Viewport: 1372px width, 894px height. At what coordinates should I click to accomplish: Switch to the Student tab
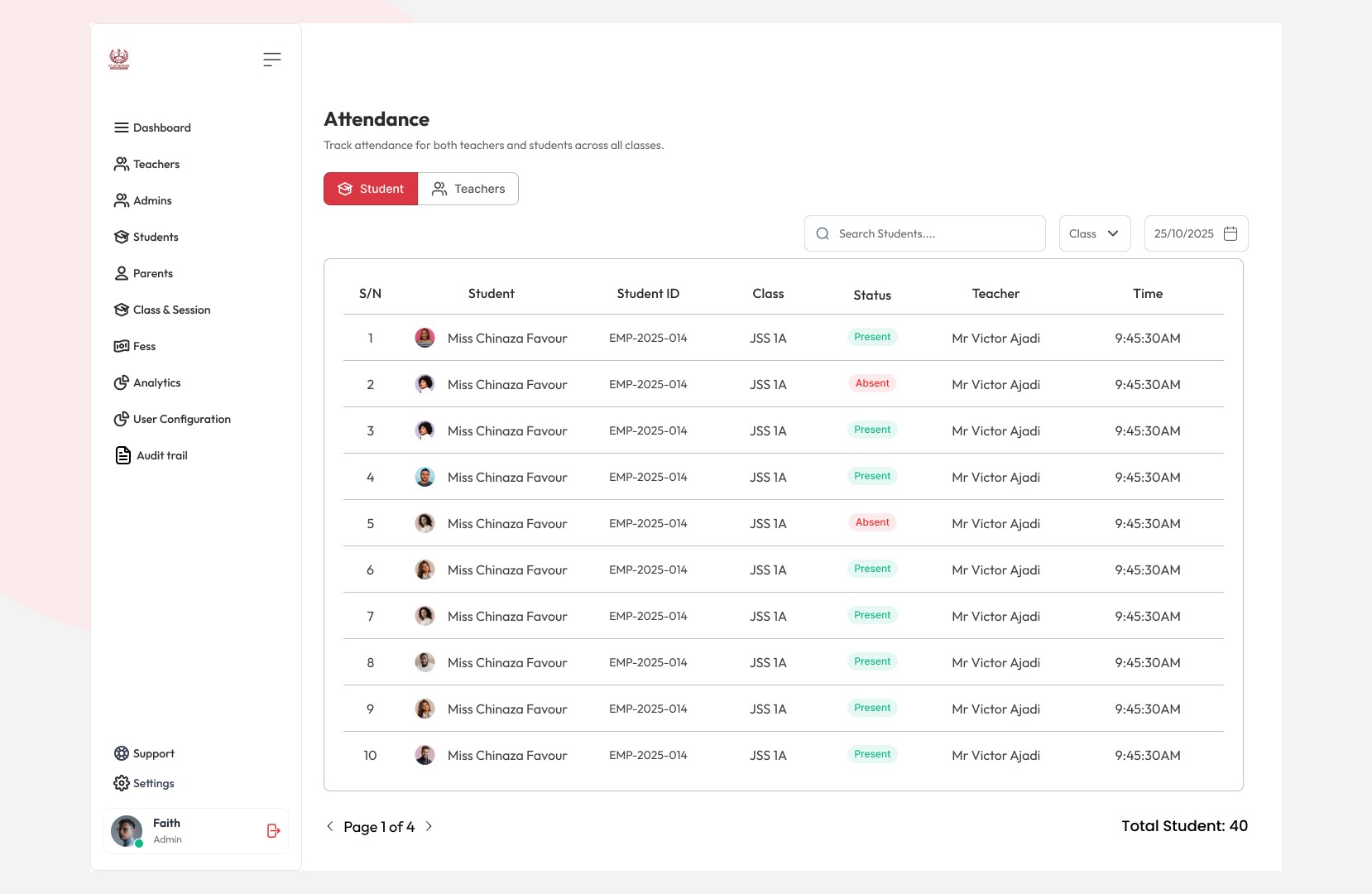click(371, 189)
